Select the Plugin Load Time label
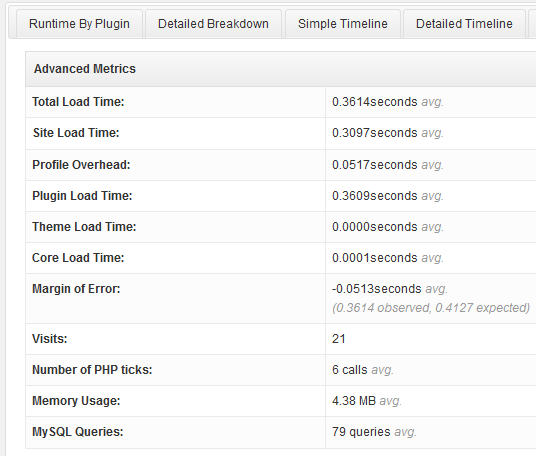 click(x=82, y=196)
